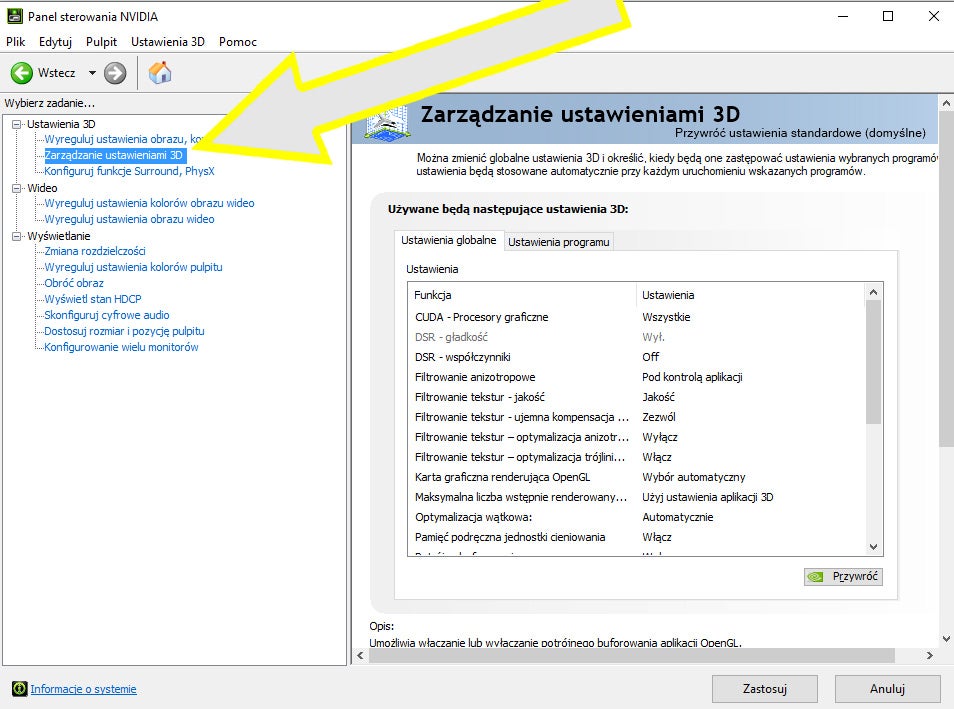Viewport: 954px width, 709px height.
Task: Click the system information icon at bottom left
Action: tap(19, 688)
